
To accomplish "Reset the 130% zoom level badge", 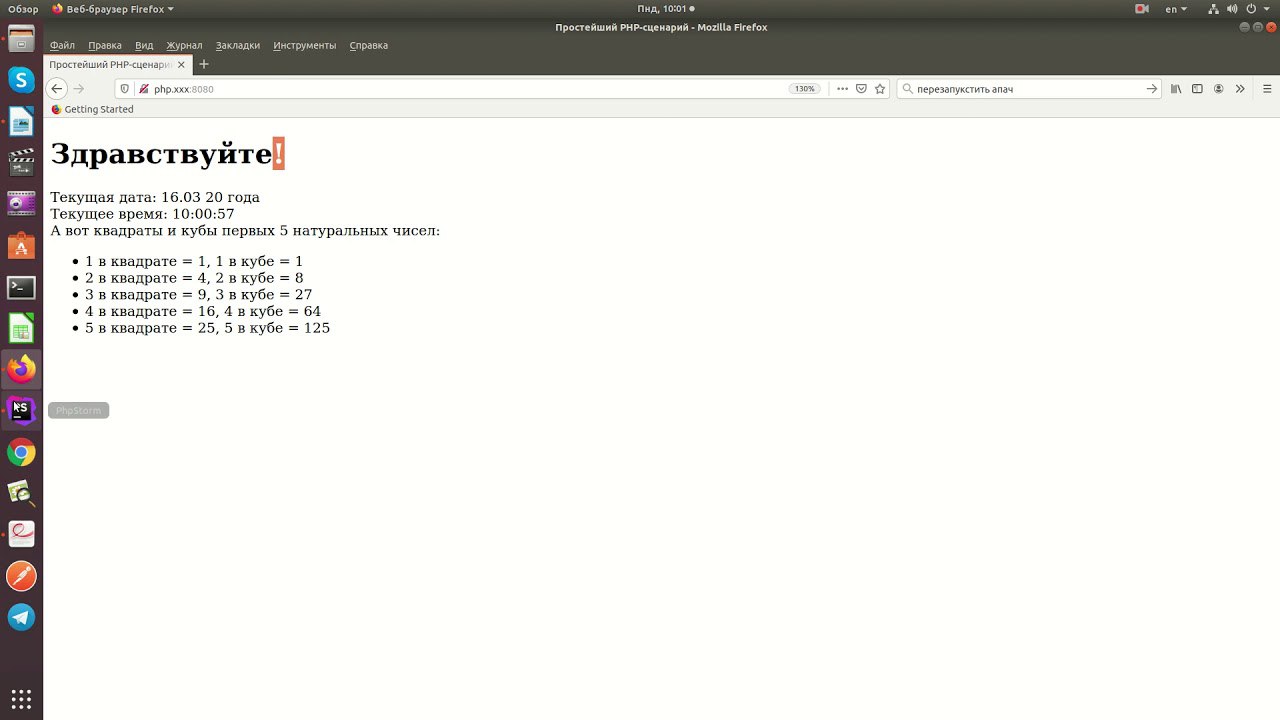I will click(x=804, y=89).
